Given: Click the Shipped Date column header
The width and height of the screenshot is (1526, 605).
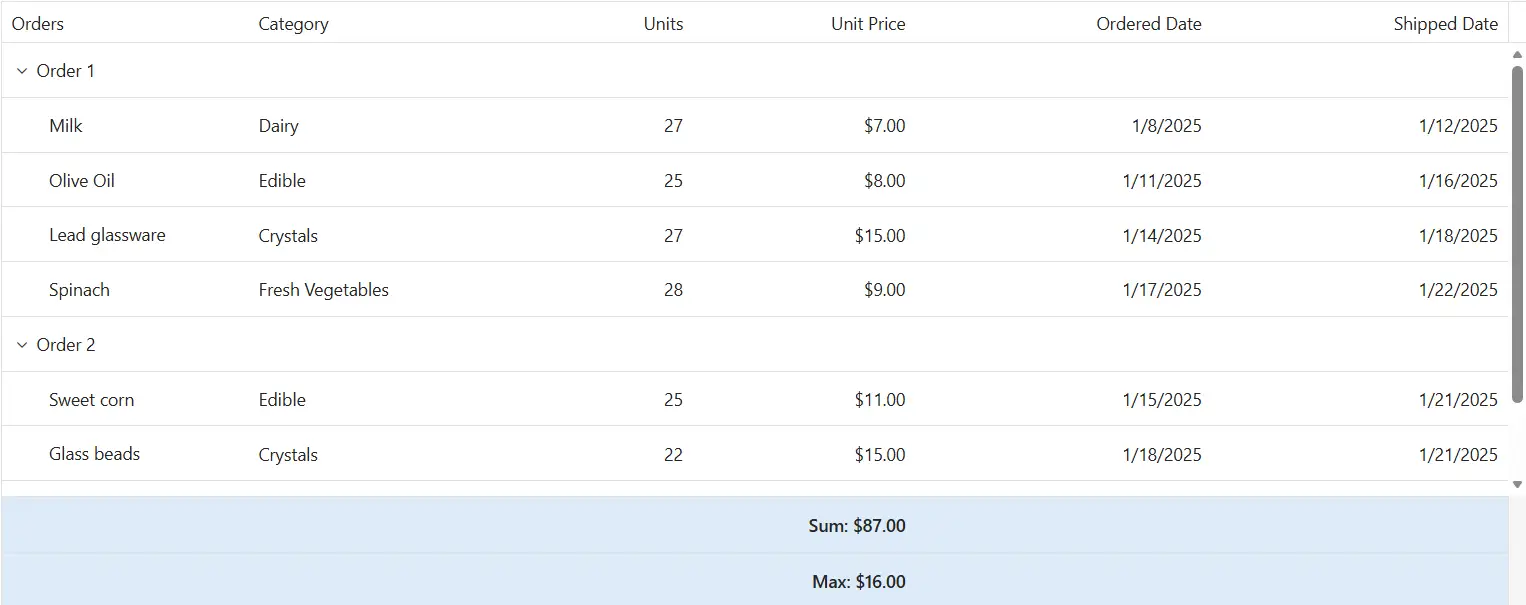Looking at the screenshot, I should 1445,24.
